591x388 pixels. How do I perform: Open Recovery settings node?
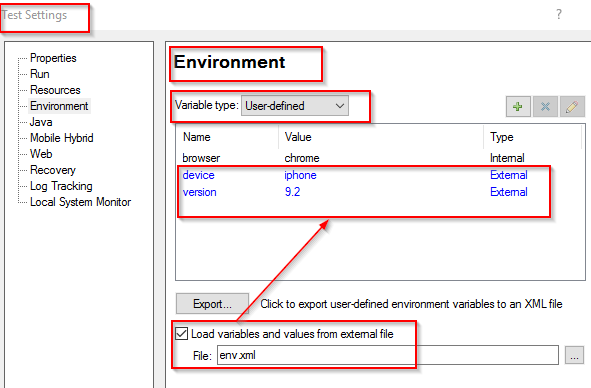pyautogui.click(x=53, y=170)
